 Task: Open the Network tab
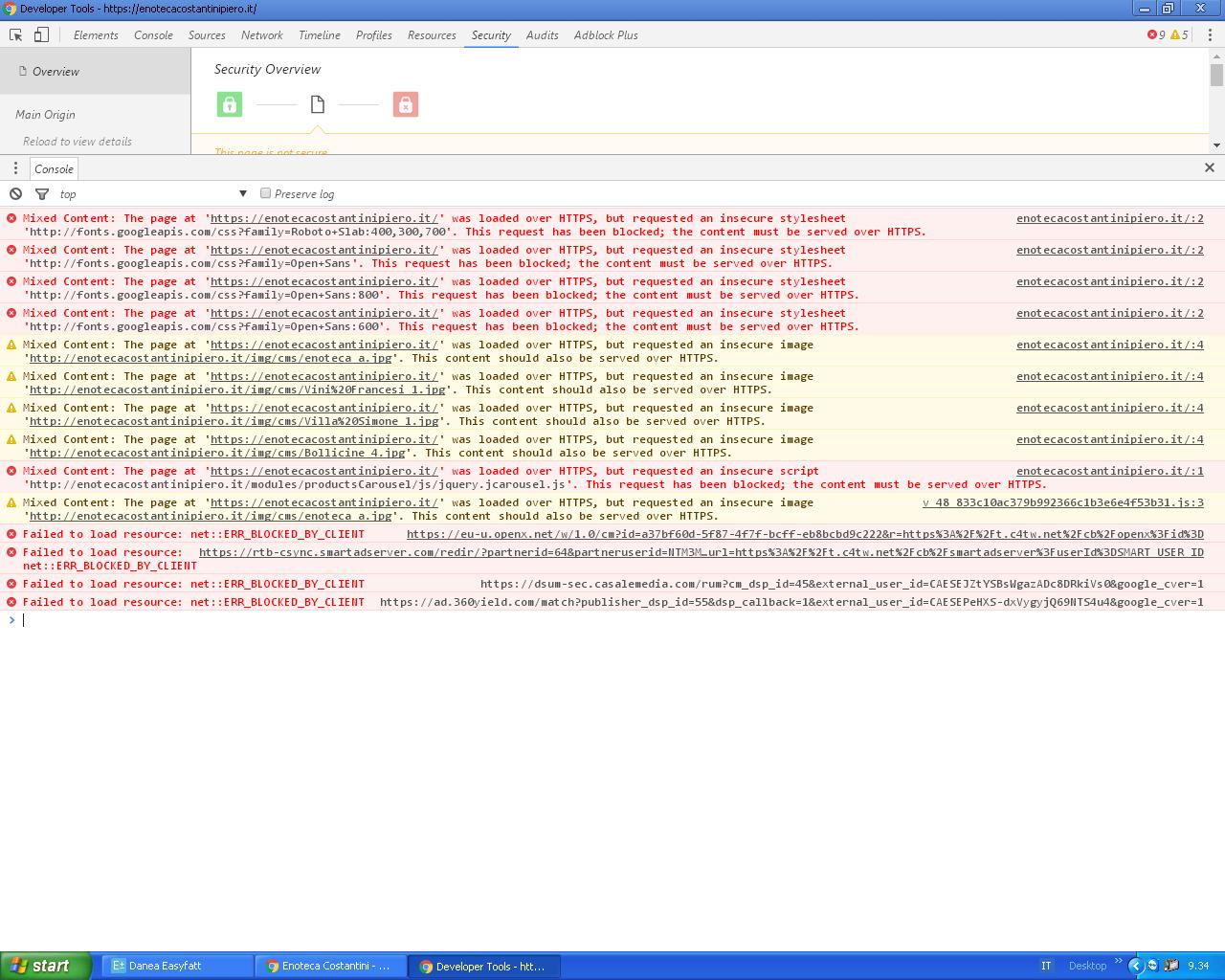click(x=262, y=35)
